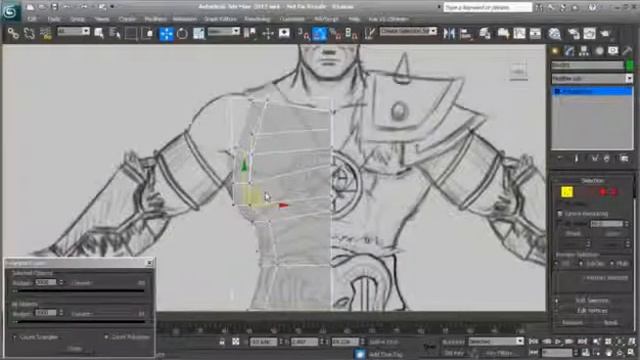Screen dimensions: 640x360
Task: Open the Graph Editors menu
Action: coord(220,19)
